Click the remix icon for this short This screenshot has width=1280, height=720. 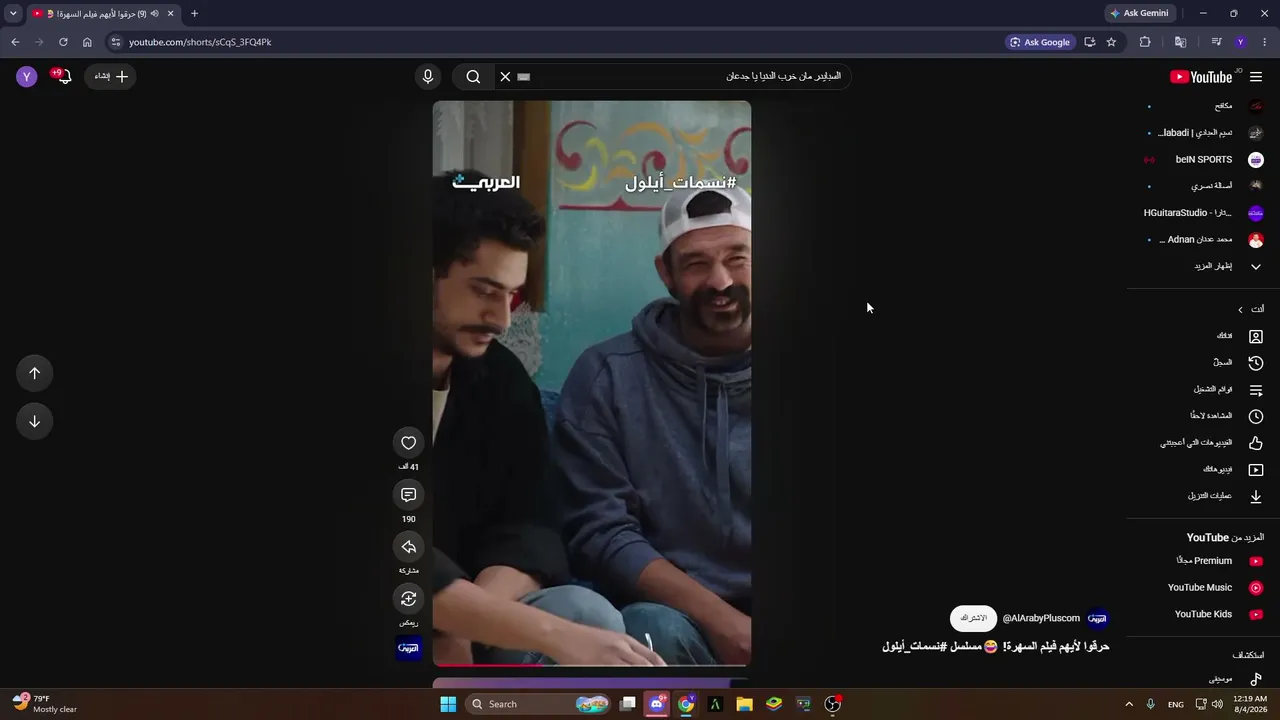click(408, 599)
